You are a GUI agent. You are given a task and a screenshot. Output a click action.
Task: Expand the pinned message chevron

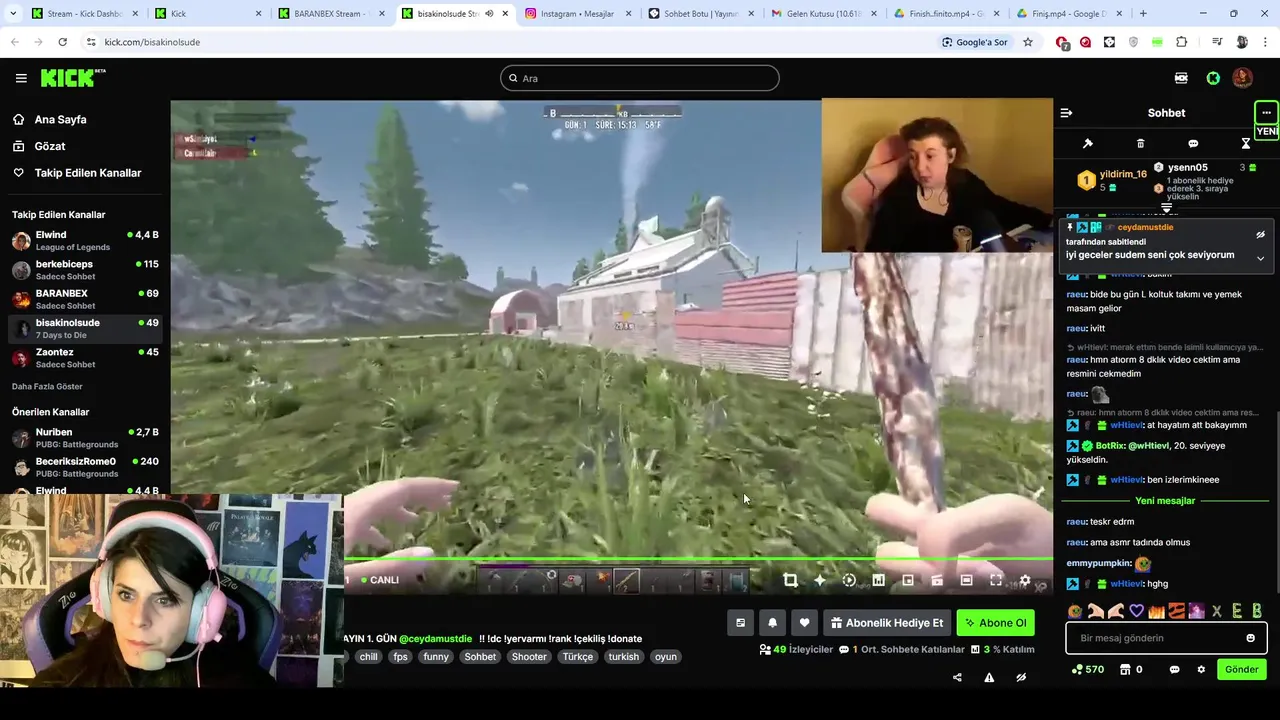1260,258
